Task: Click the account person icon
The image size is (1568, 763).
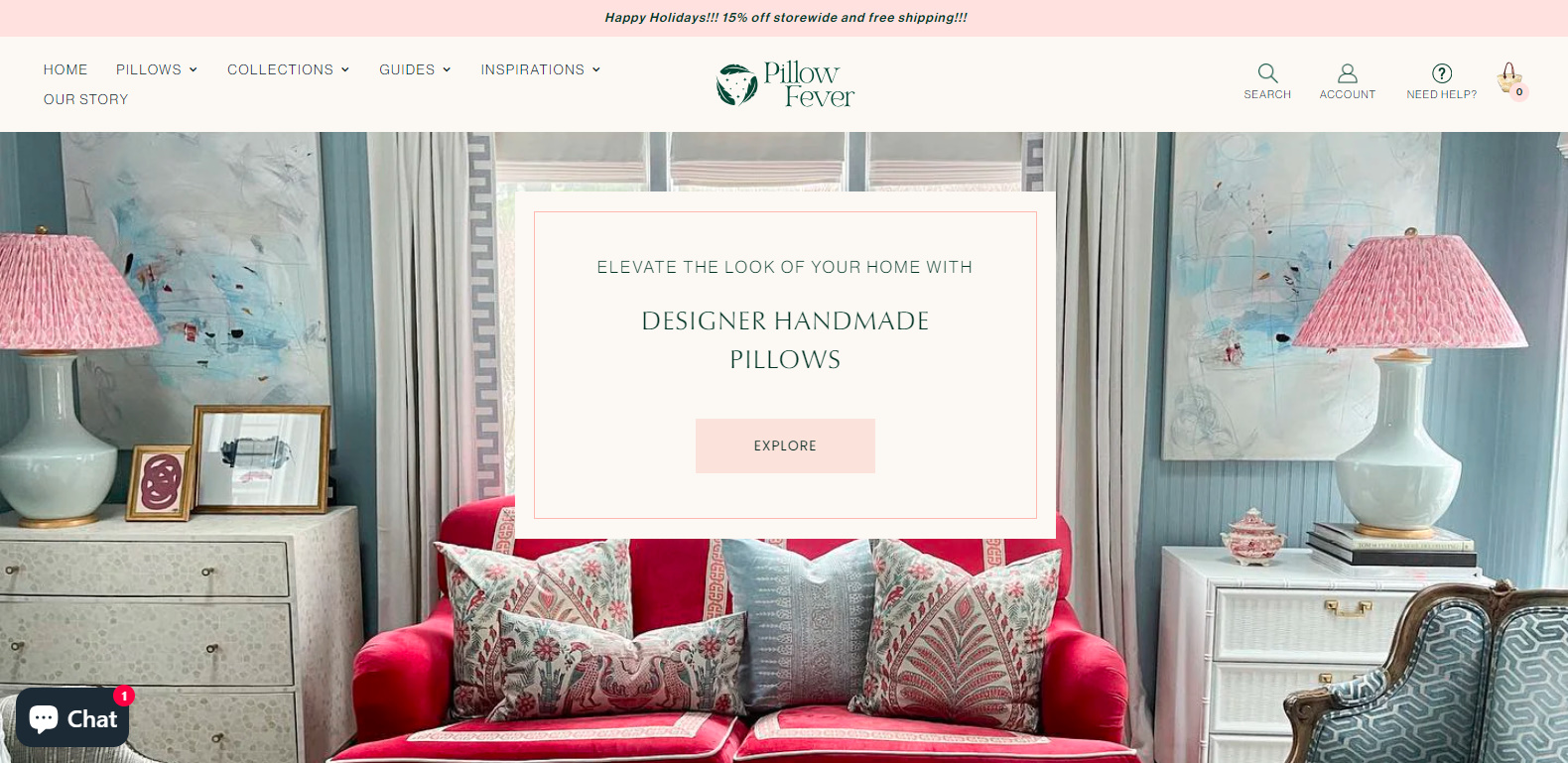Action: click(x=1347, y=73)
